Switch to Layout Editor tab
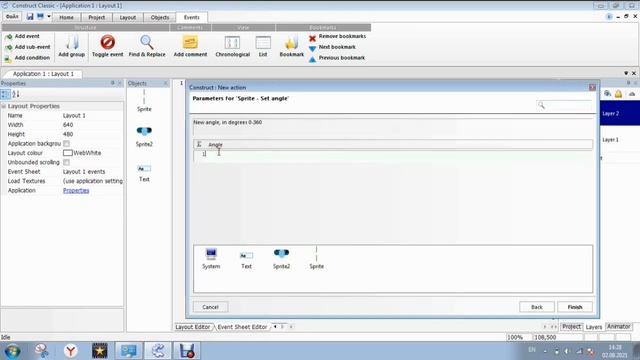Screen dimensions: 640x360 pyautogui.click(x=193, y=327)
